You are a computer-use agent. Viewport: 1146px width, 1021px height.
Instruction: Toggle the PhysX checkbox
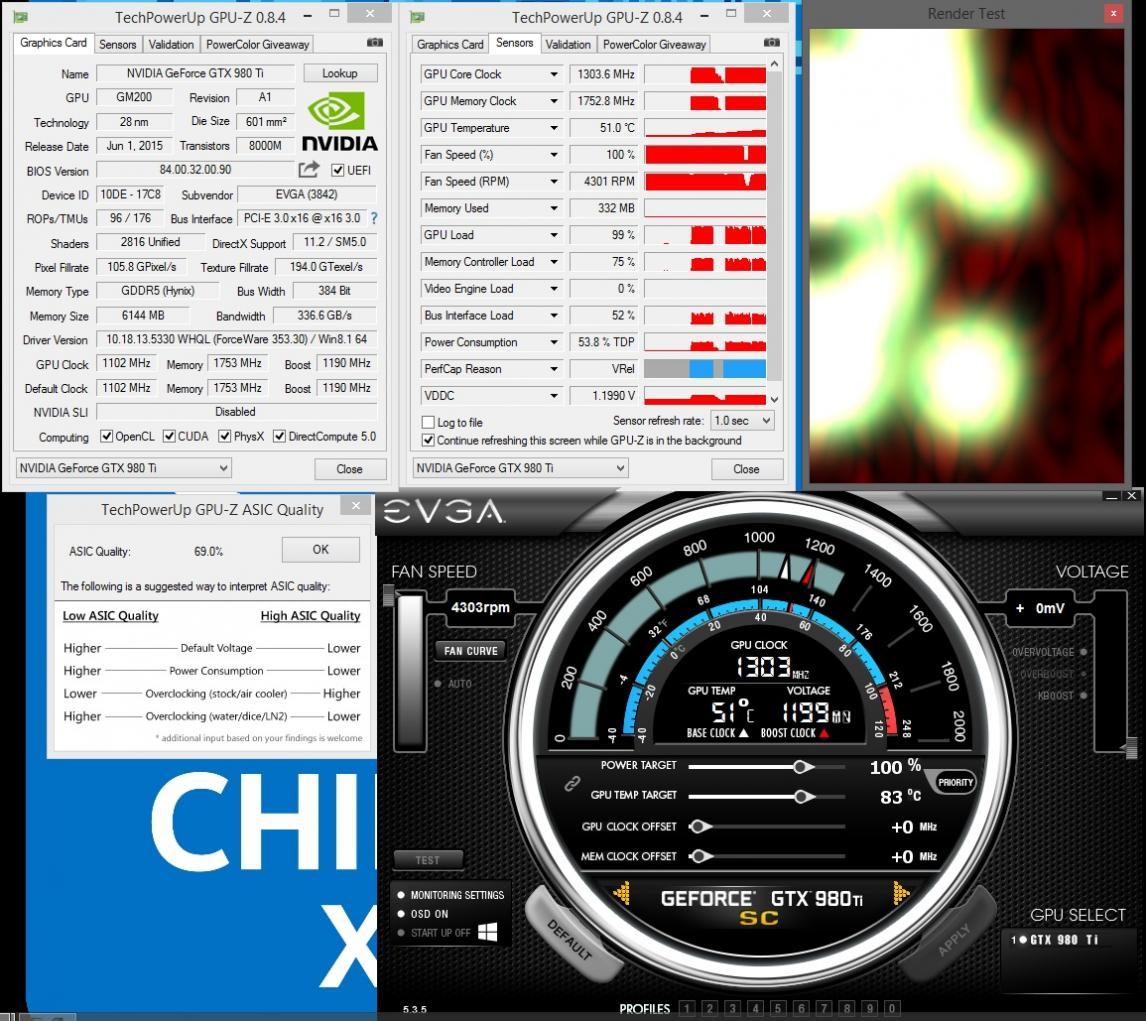click(x=224, y=436)
